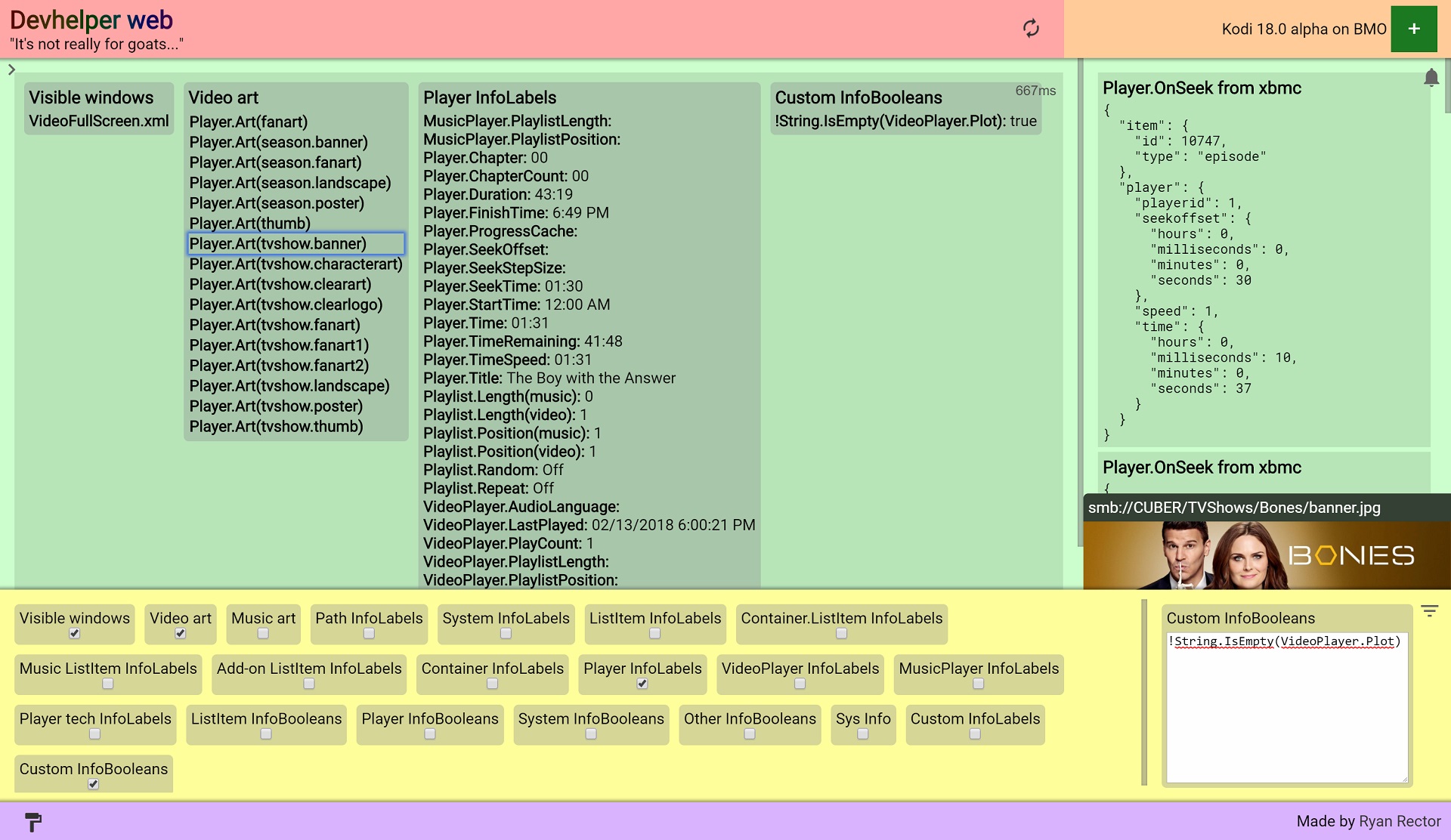The image size is (1451, 840).
Task: Uncheck the Video art checkbox
Action: point(180,634)
